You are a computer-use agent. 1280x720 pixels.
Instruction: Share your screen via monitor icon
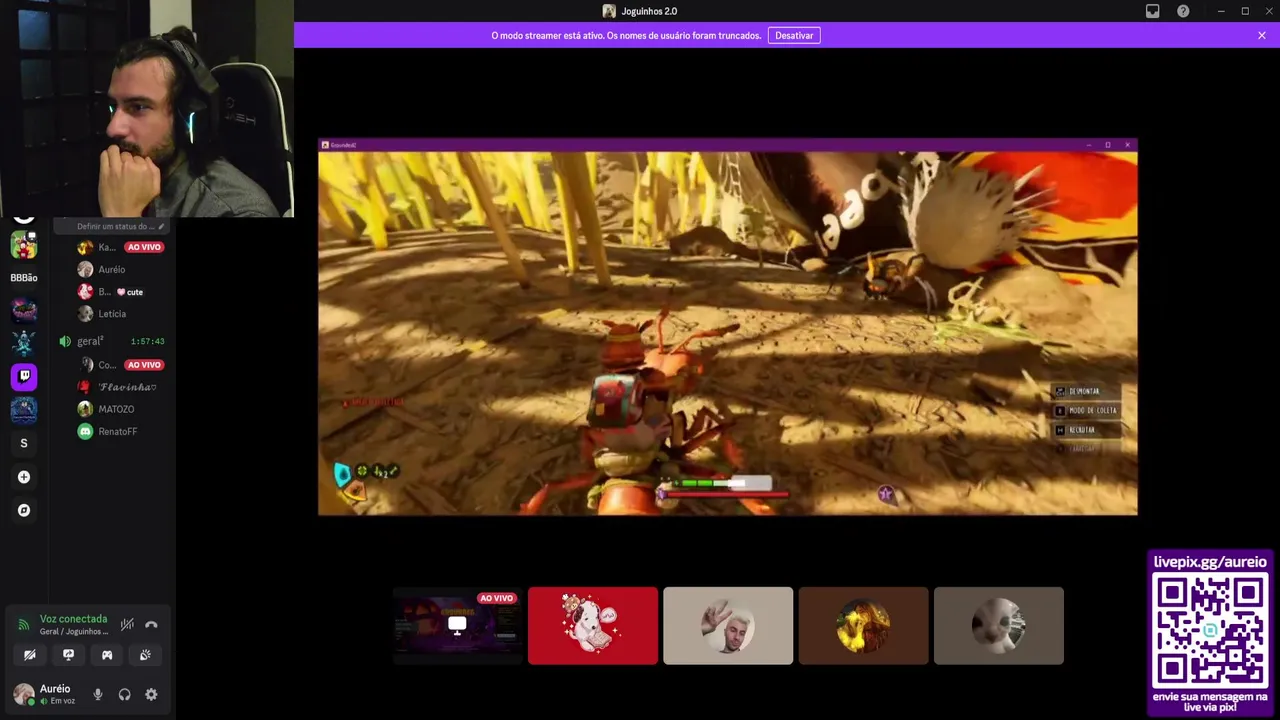tap(68, 655)
